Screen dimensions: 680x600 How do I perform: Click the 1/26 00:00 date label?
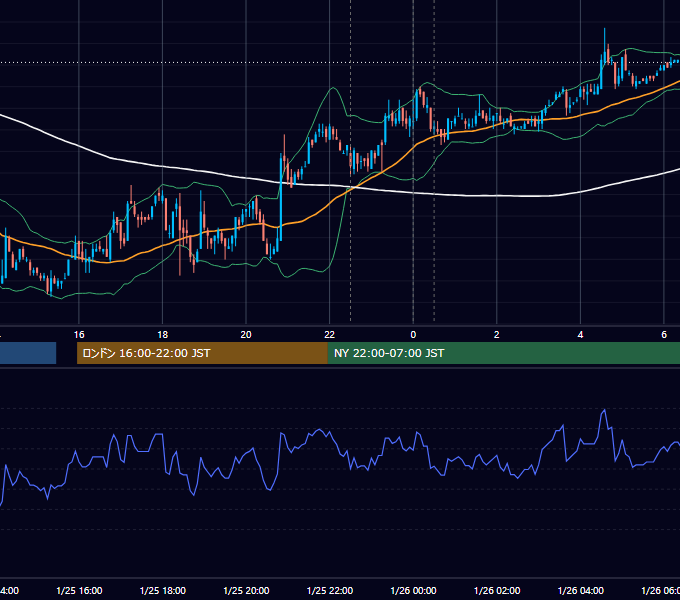pyautogui.click(x=413, y=590)
